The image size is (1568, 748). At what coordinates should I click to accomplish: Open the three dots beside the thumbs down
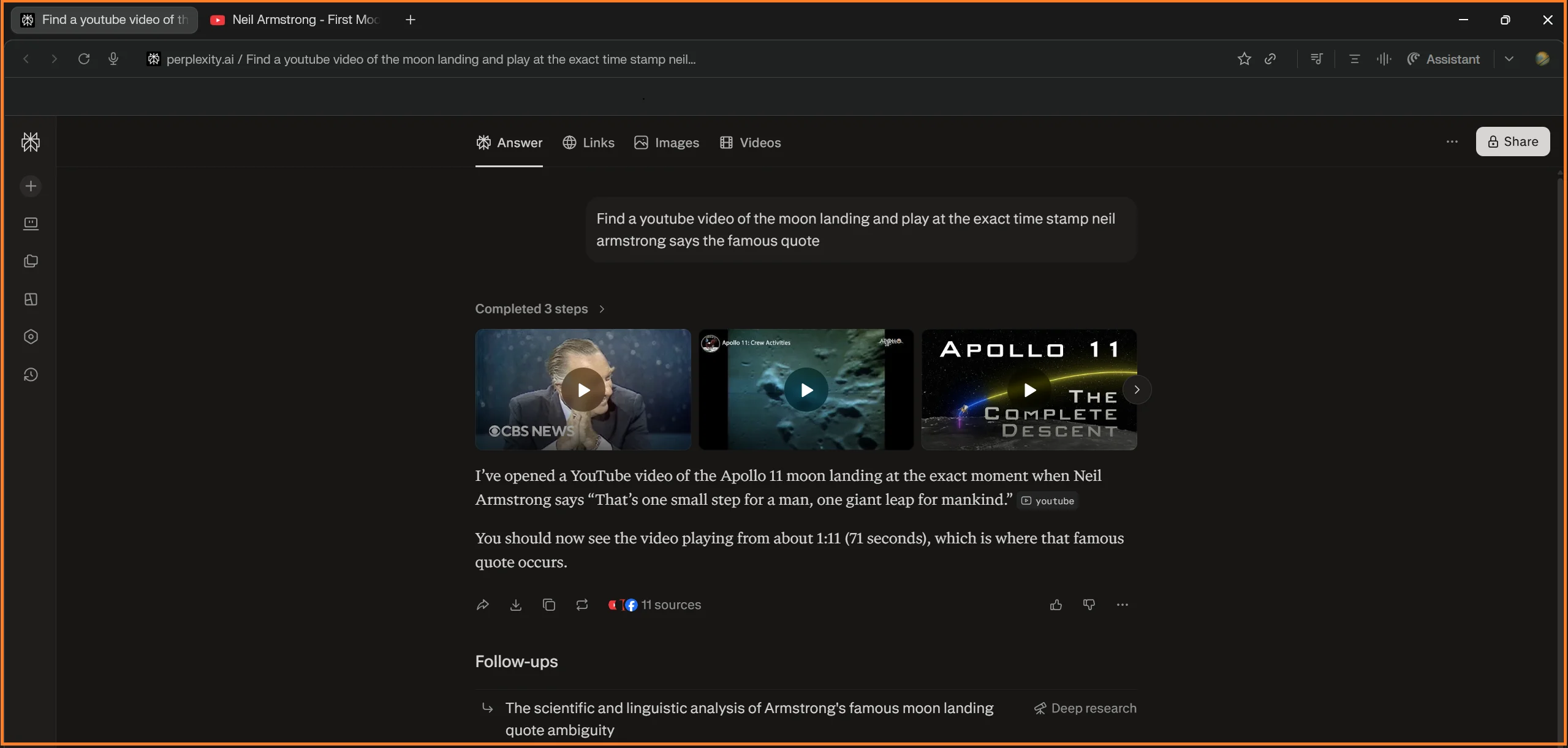1123,605
